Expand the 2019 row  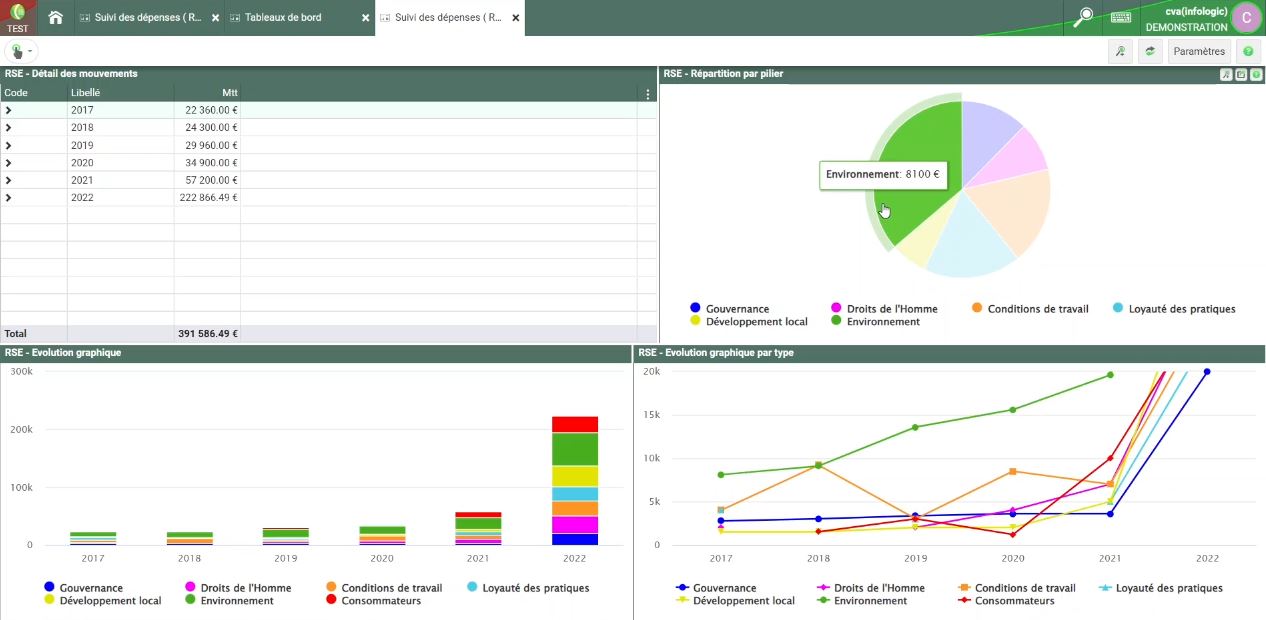pos(9,145)
